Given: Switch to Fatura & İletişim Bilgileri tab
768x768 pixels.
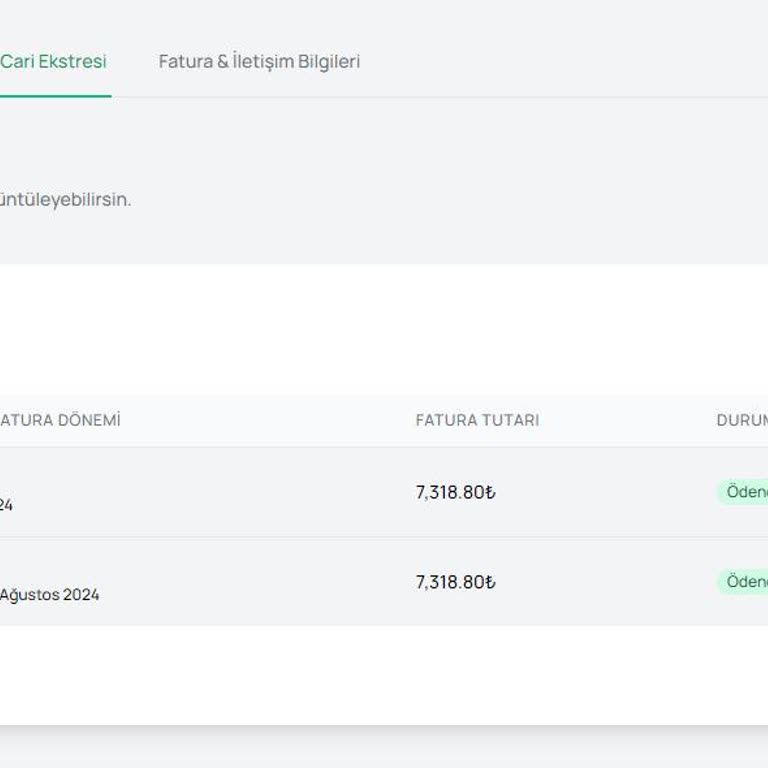Looking at the screenshot, I should tap(259, 61).
